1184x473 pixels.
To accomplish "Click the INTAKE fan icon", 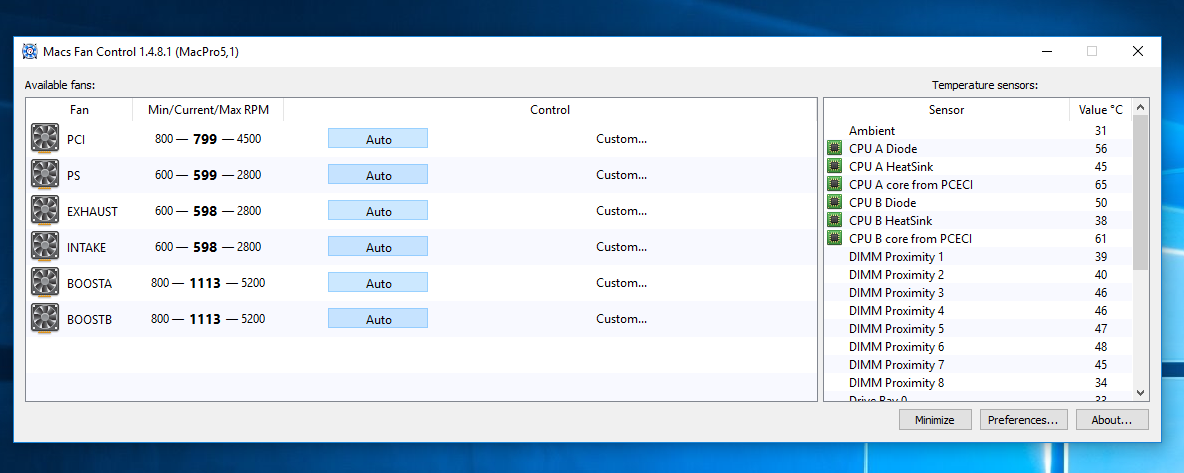I will [x=45, y=247].
